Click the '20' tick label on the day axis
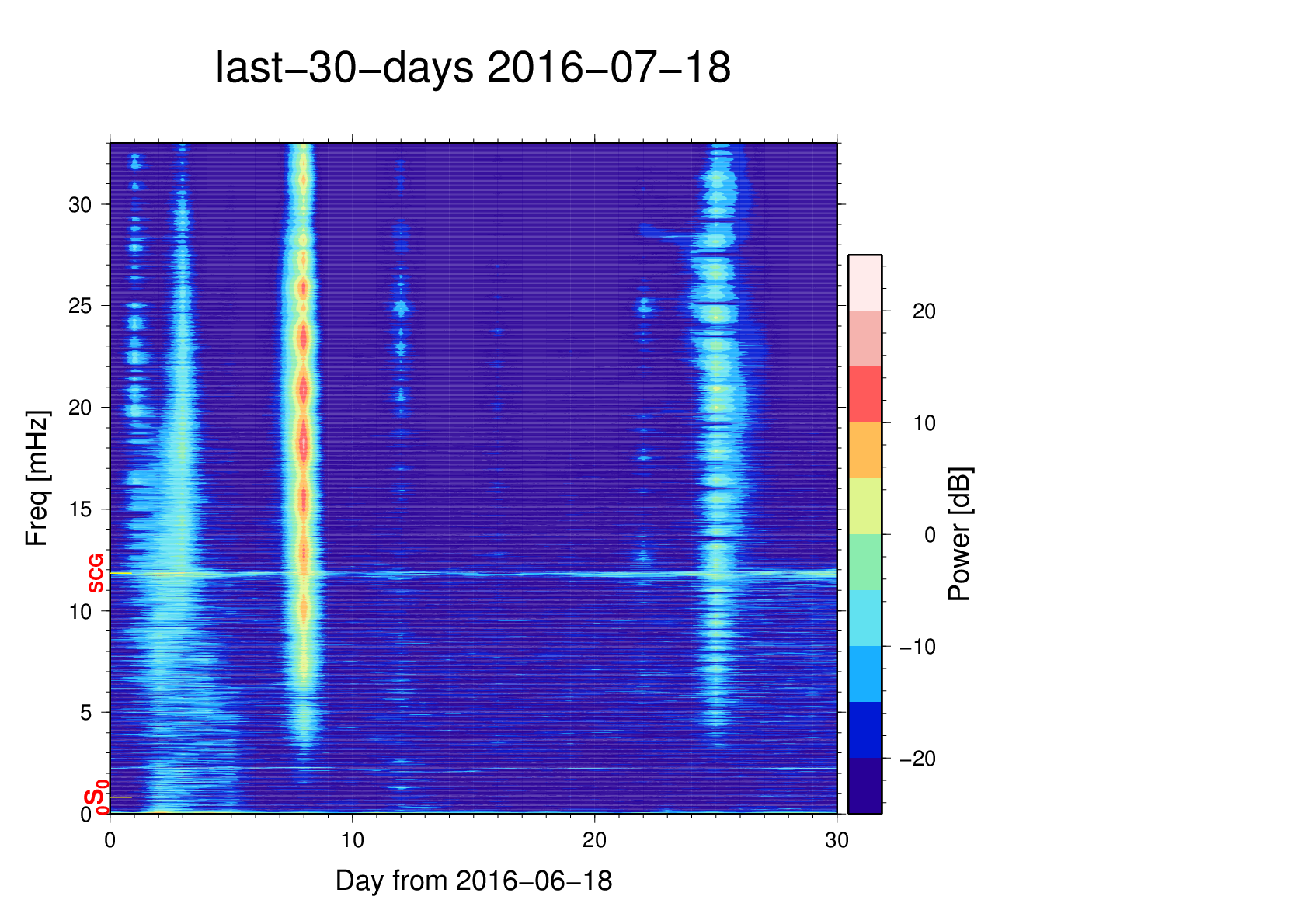This screenshot has width=1308, height=924. pos(594,839)
